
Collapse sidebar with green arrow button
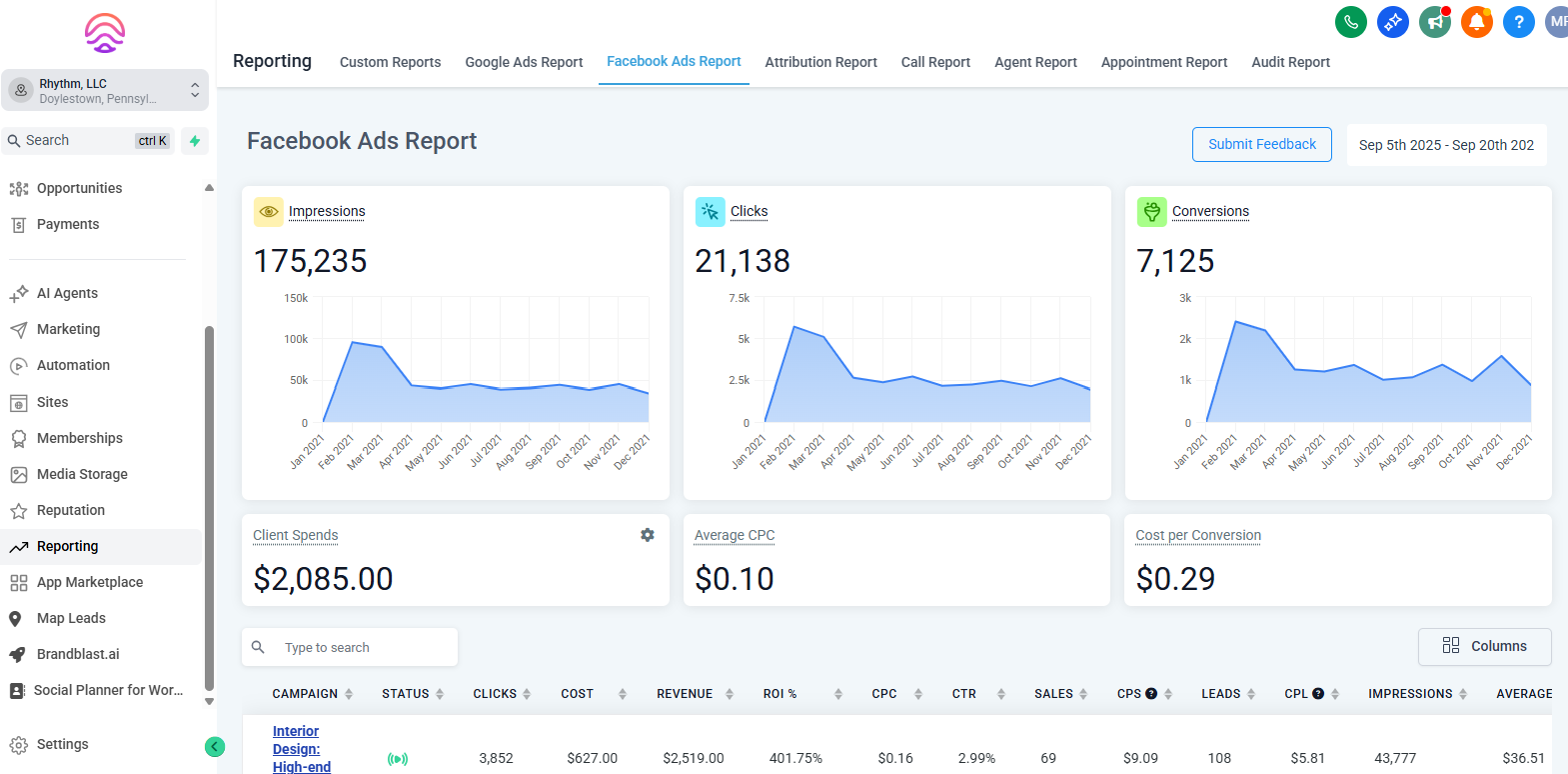point(215,747)
